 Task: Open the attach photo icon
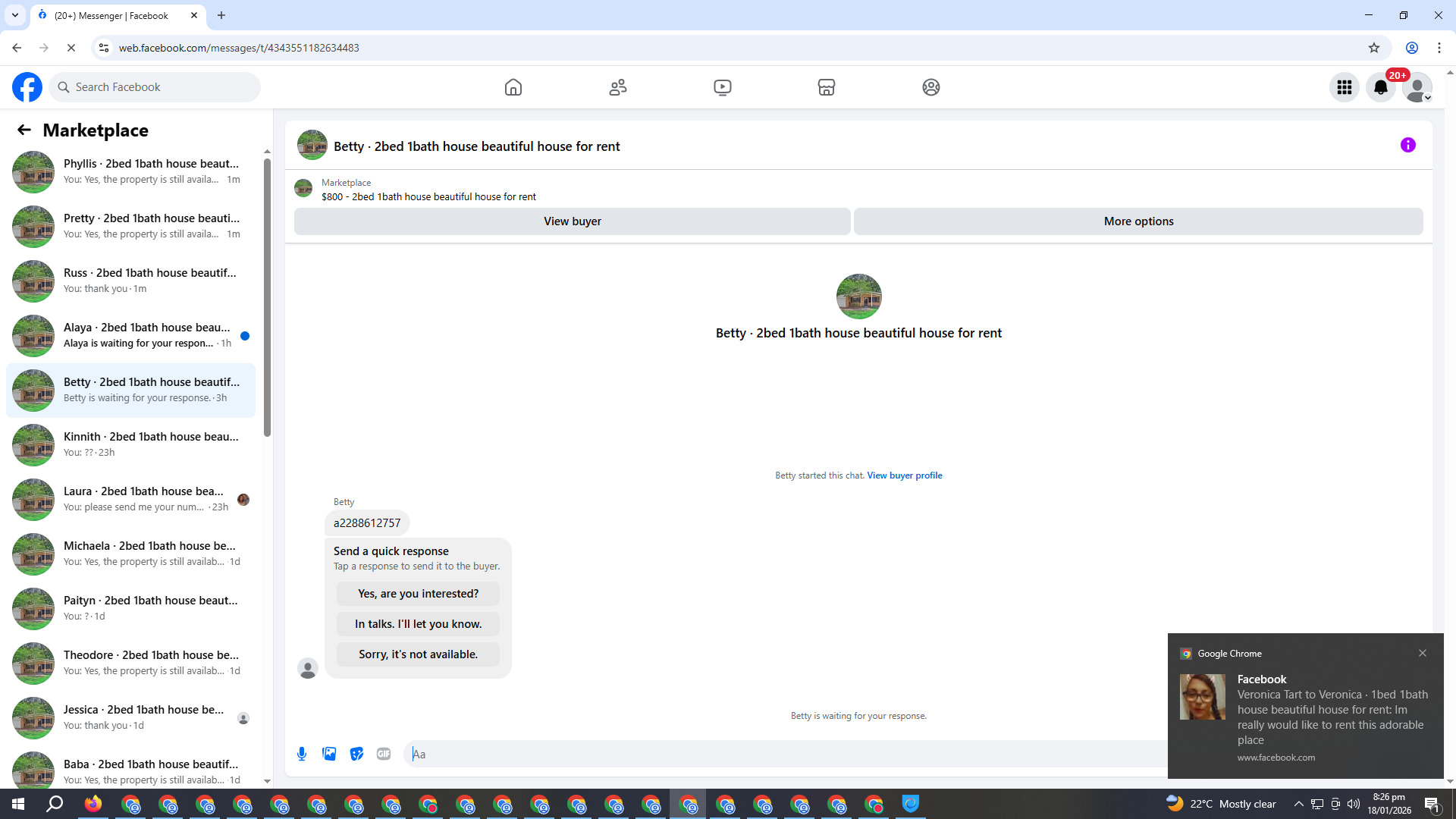pyautogui.click(x=329, y=754)
